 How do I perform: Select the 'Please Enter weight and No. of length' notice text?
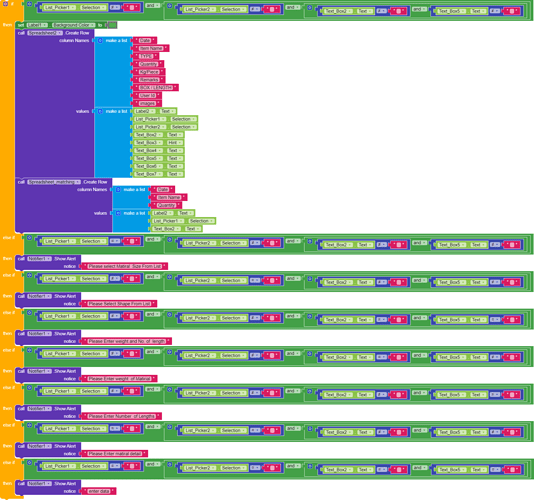click(x=126, y=341)
